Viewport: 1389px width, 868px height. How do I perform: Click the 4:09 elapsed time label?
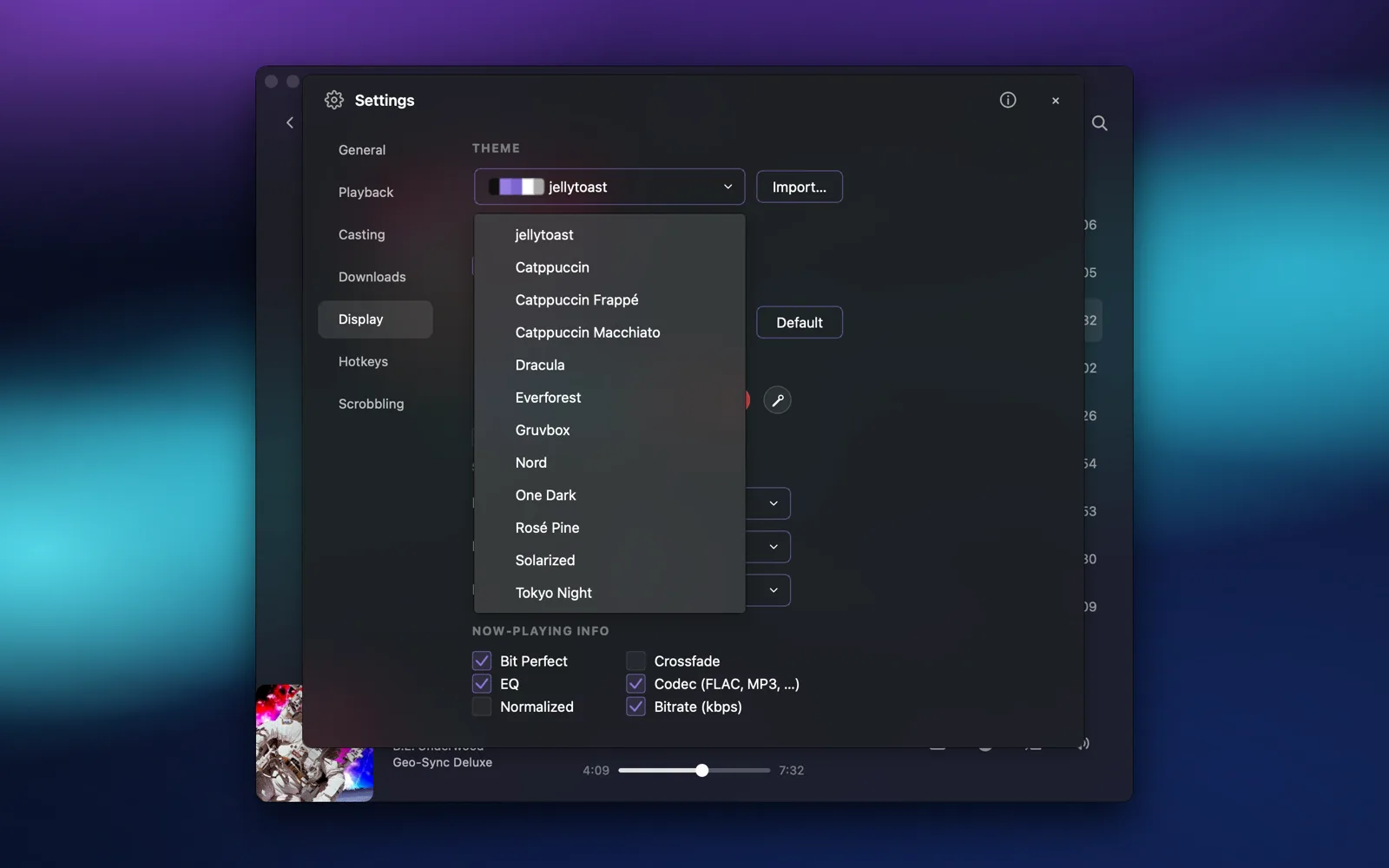596,771
